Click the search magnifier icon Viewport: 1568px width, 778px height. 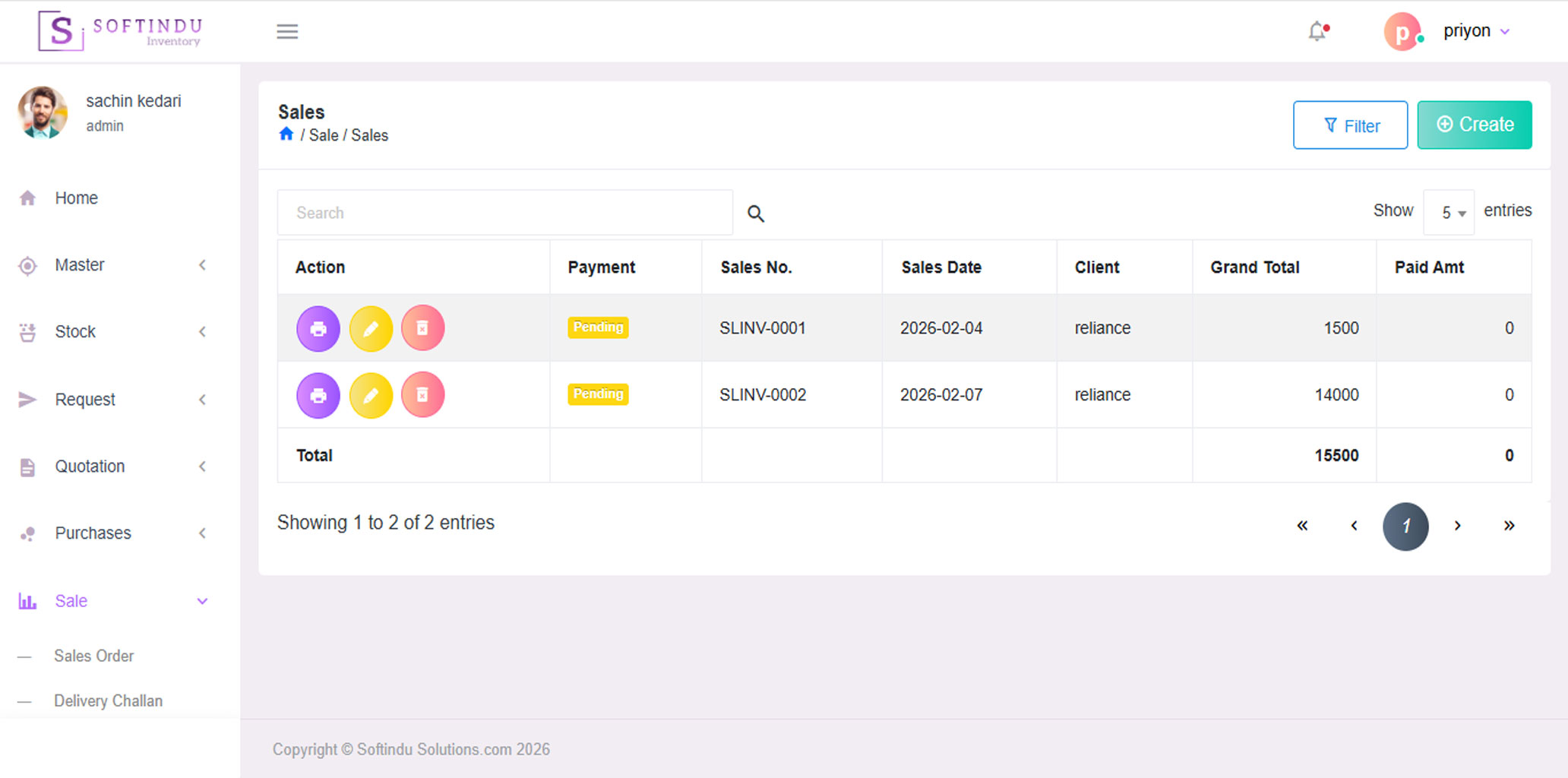(755, 213)
